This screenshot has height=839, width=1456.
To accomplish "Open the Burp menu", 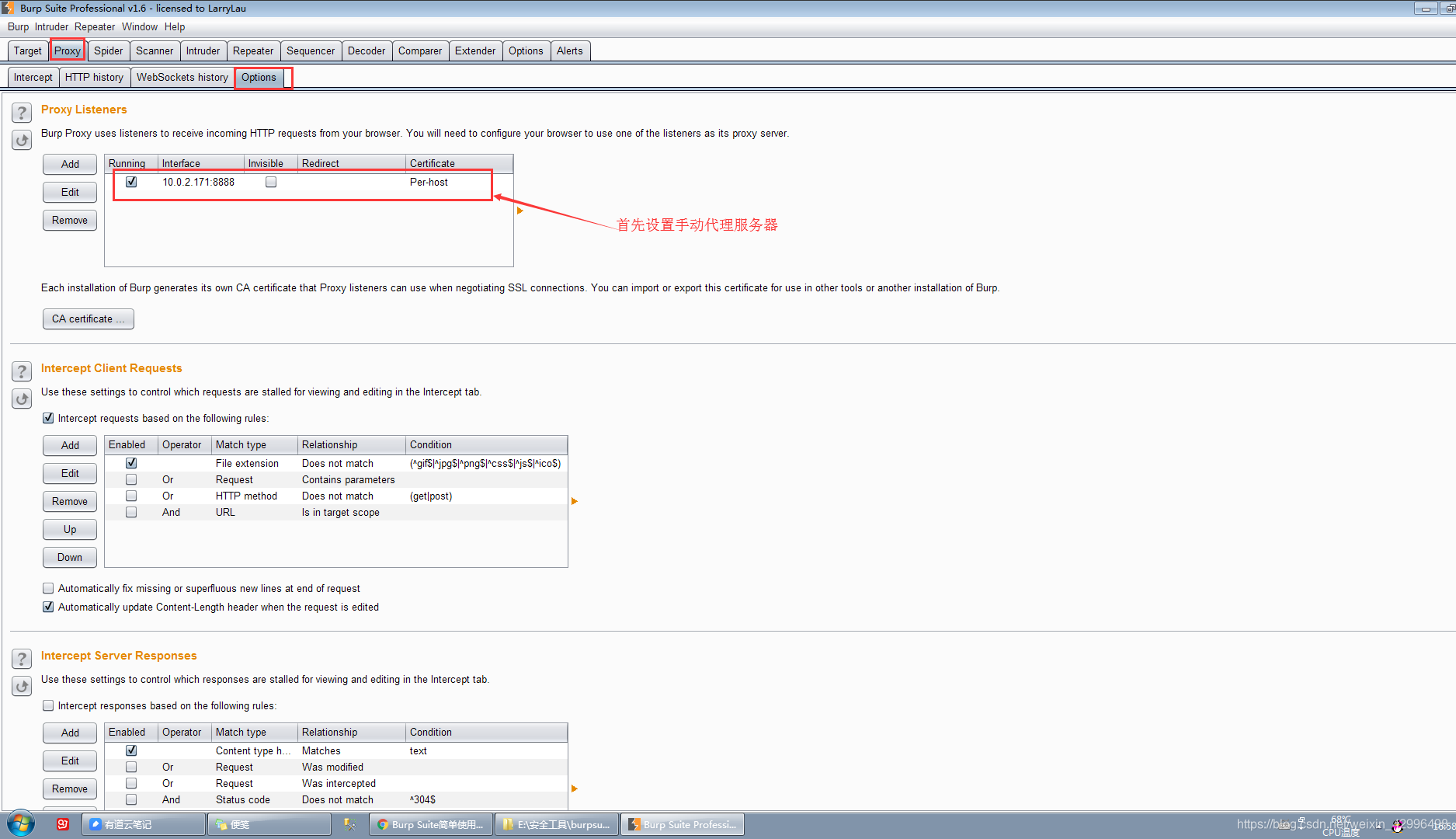I will tap(18, 26).
